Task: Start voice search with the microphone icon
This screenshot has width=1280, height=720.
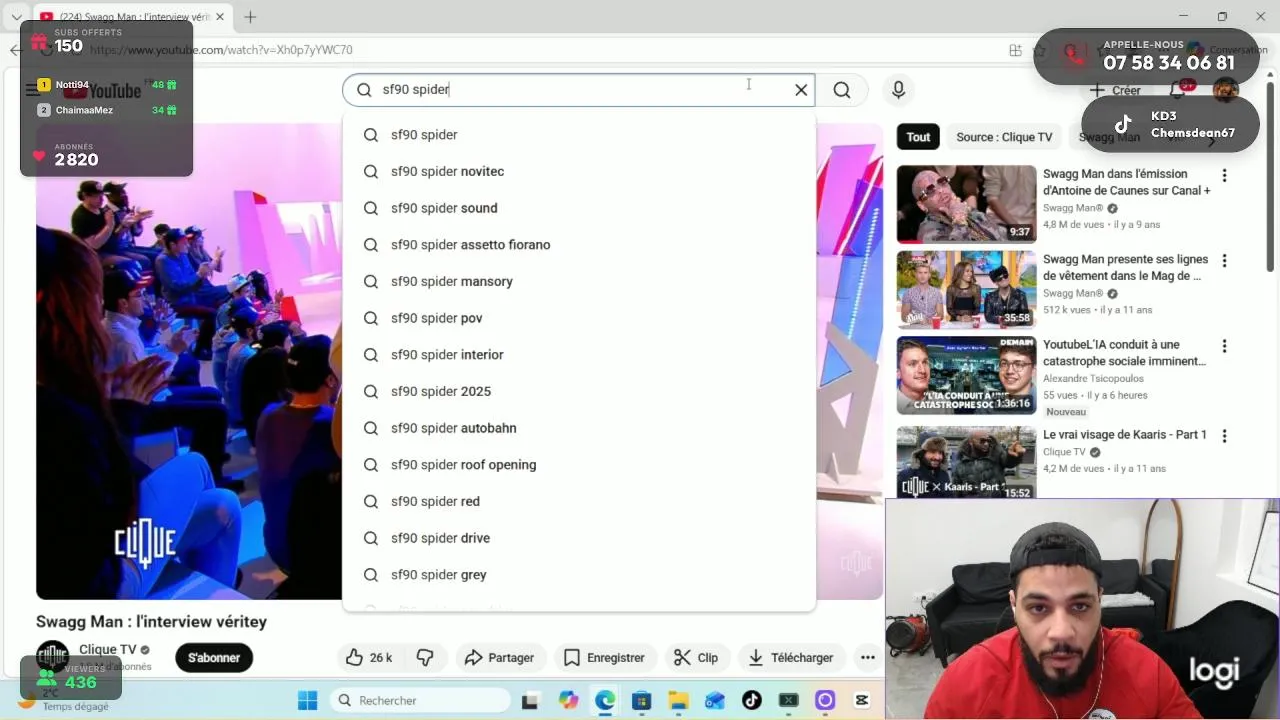Action: (x=898, y=90)
